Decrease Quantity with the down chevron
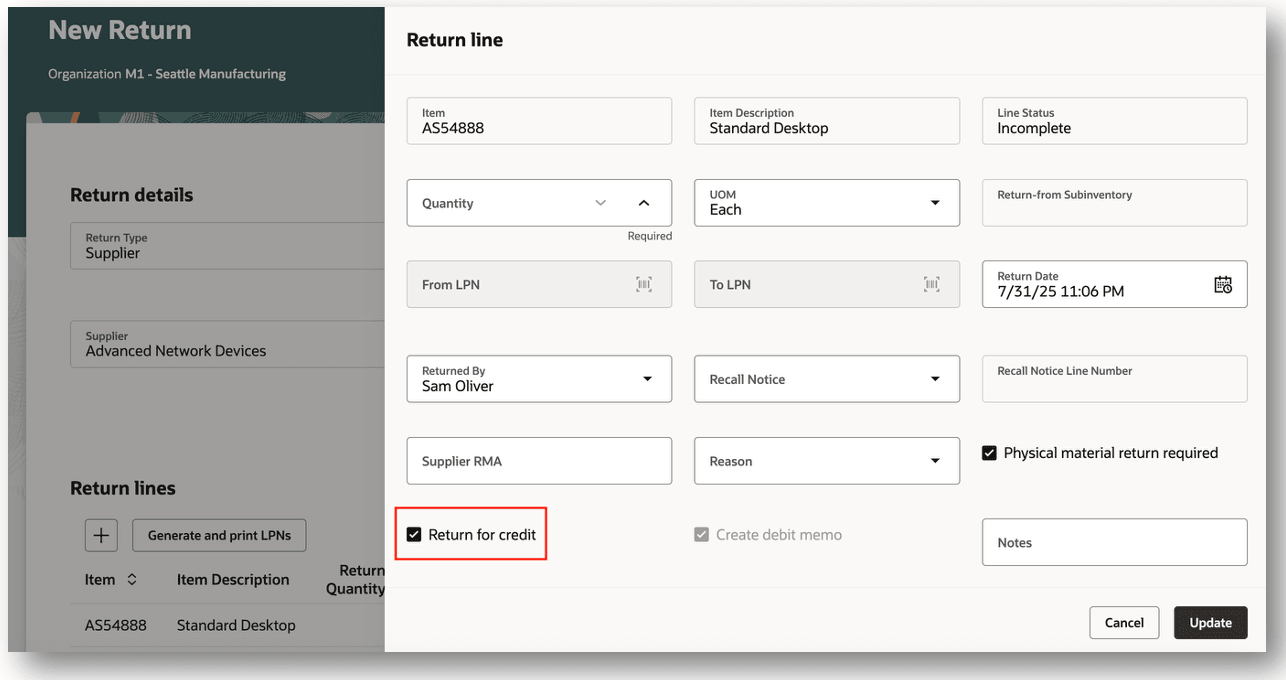The height and width of the screenshot is (680, 1286). coord(601,203)
